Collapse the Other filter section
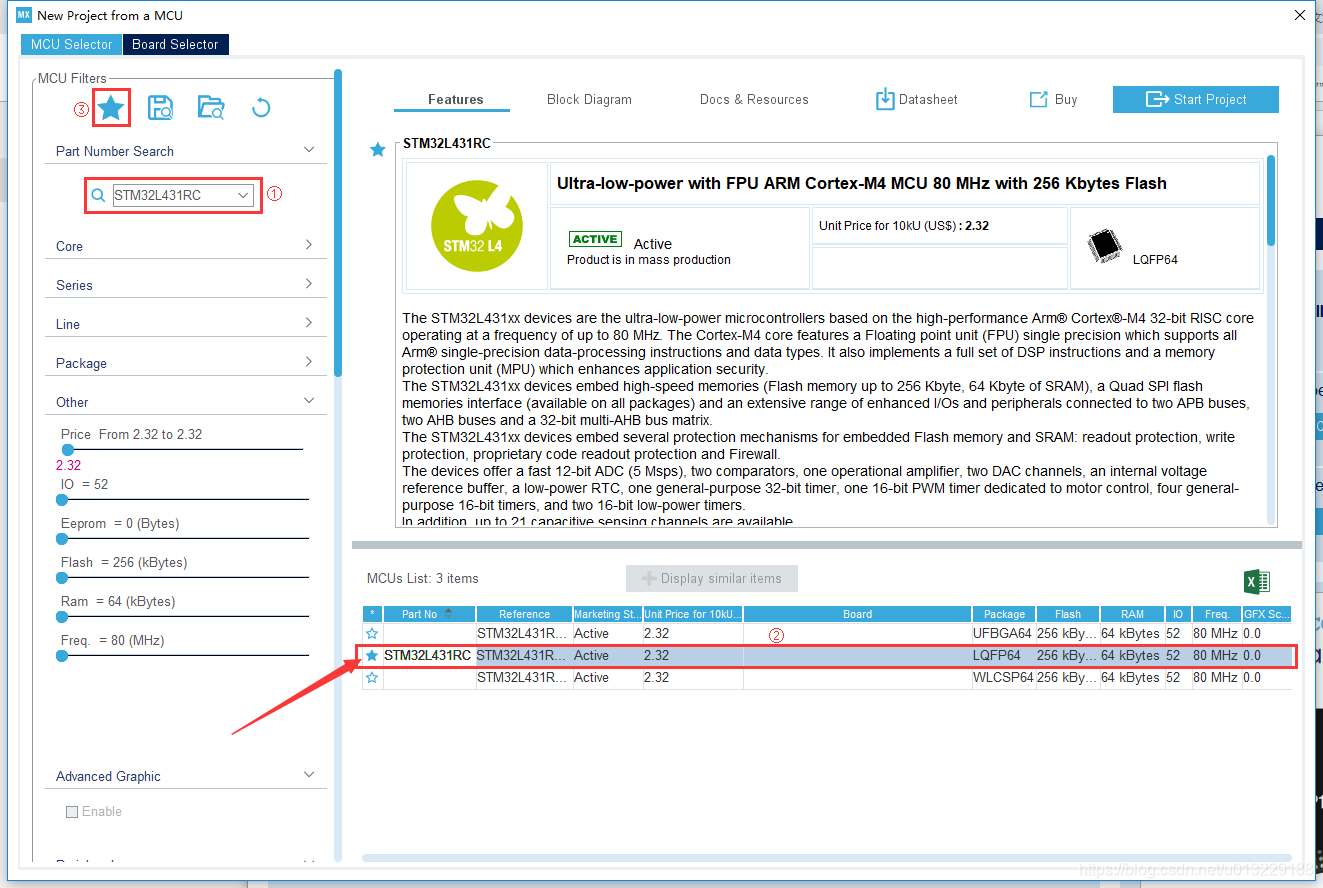The height and width of the screenshot is (888, 1323). (309, 401)
